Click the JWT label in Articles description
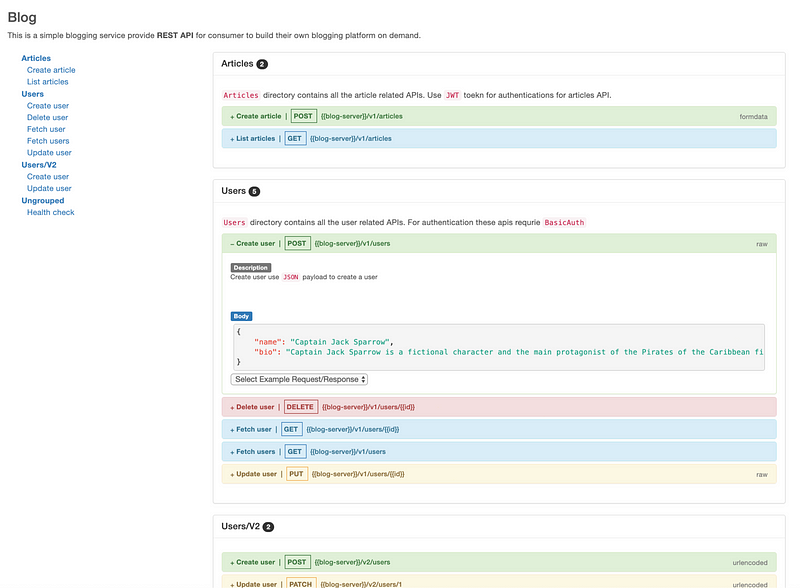The image size is (800, 588). pos(452,93)
